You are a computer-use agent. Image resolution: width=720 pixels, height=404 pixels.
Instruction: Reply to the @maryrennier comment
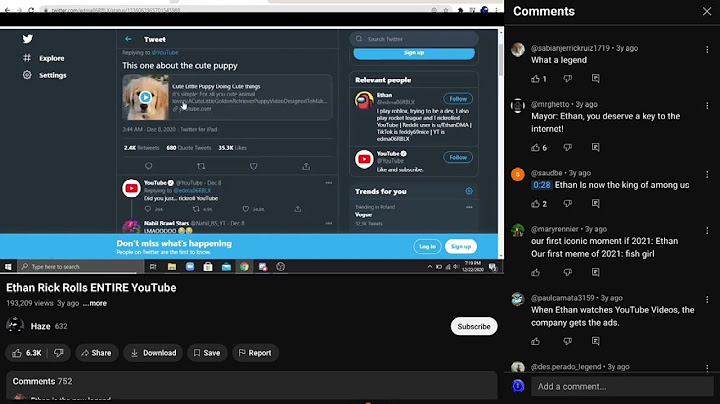(596, 272)
